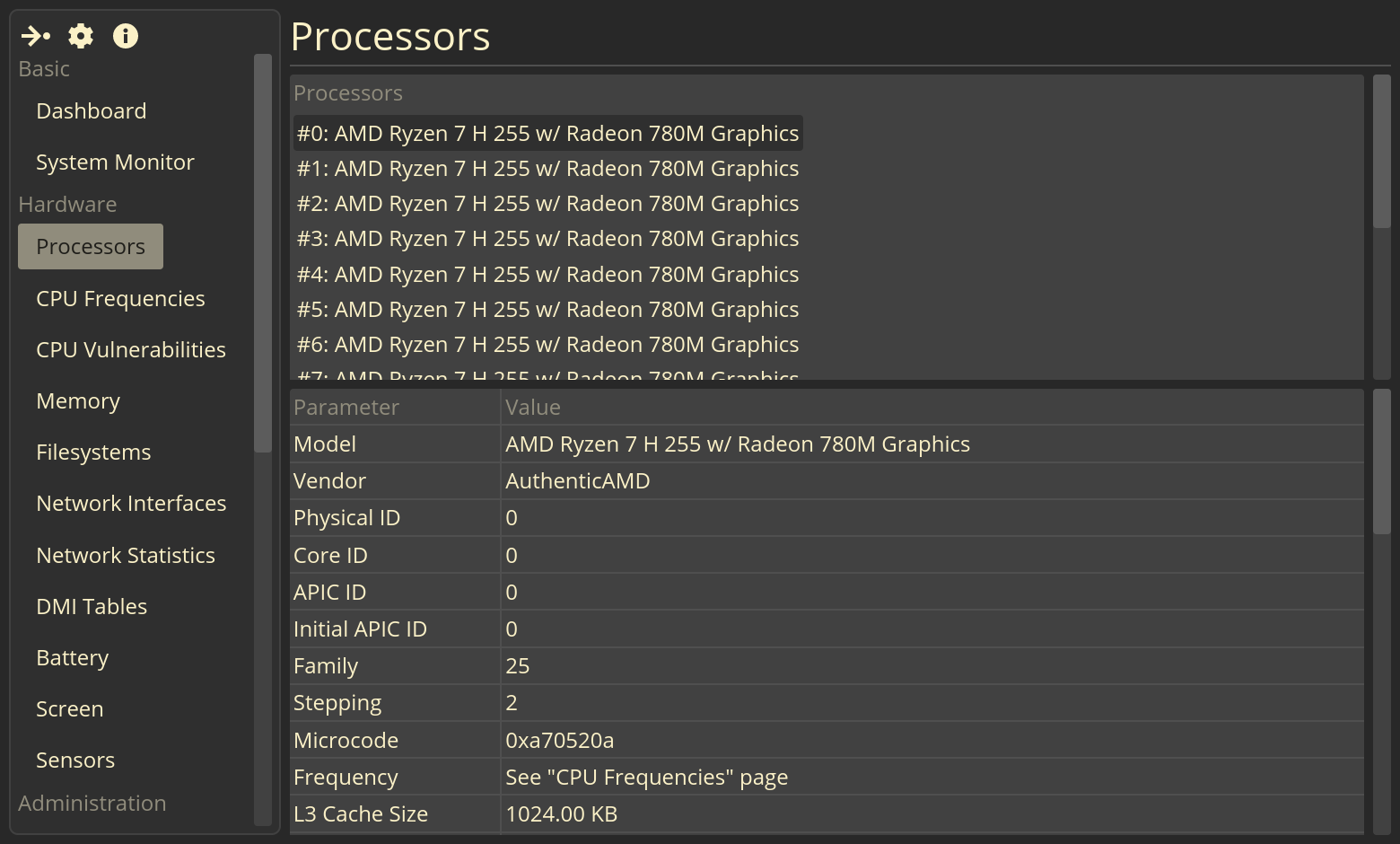Select processor #2 in the list
The height and width of the screenshot is (844, 1400).
pyautogui.click(x=547, y=204)
